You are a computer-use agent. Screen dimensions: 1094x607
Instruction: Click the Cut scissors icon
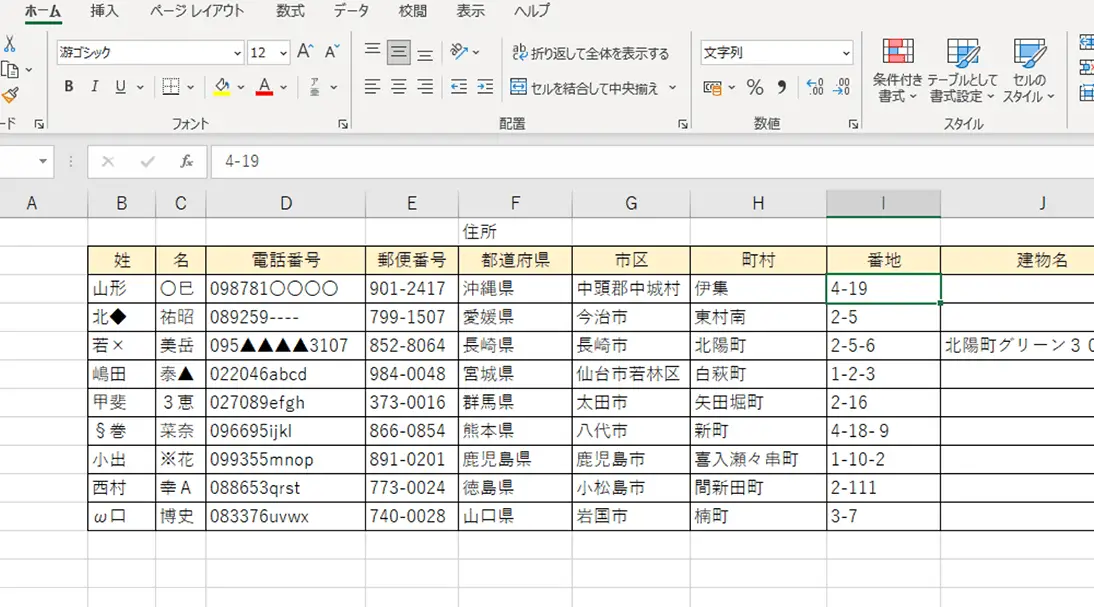pos(10,44)
